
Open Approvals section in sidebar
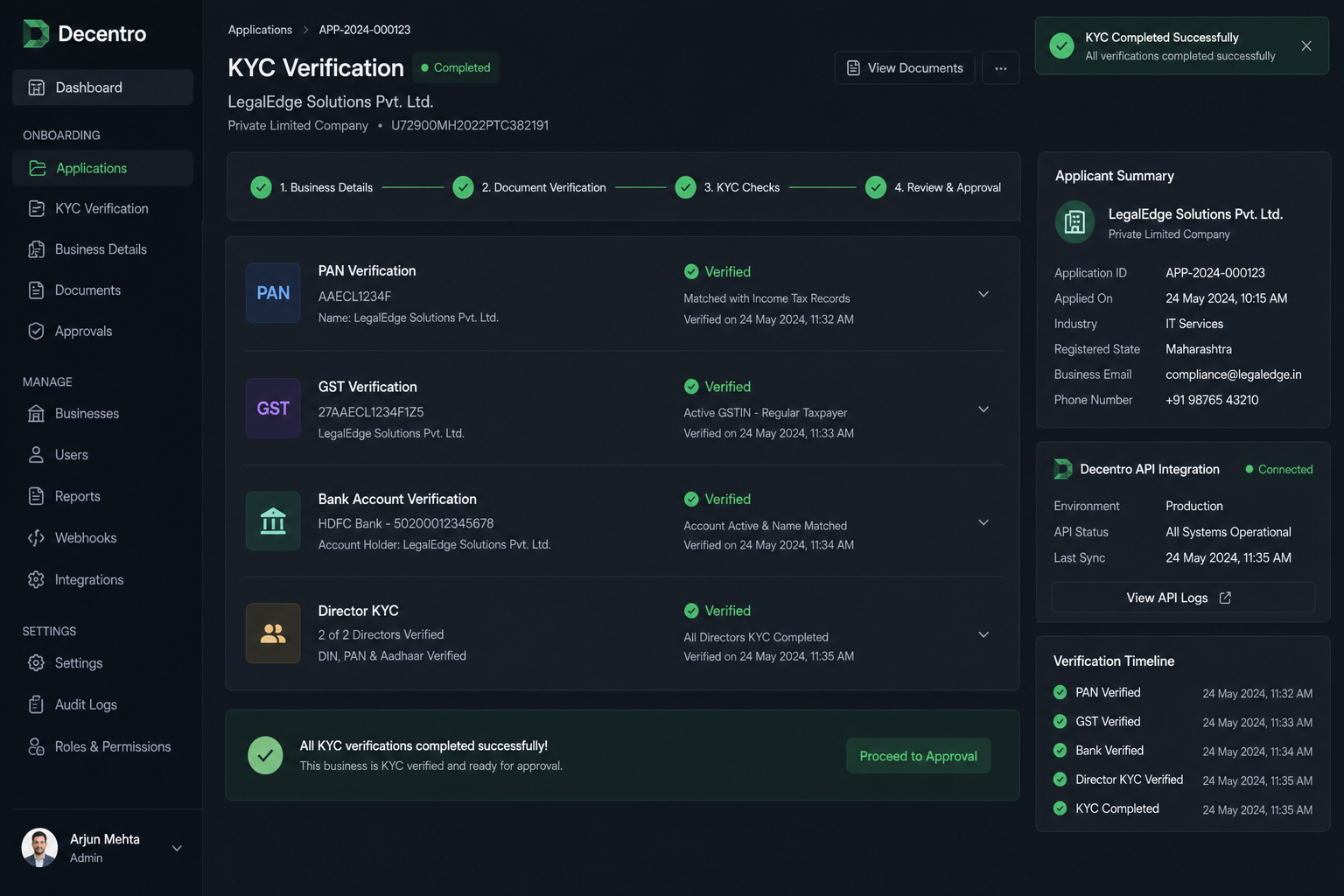102,331
